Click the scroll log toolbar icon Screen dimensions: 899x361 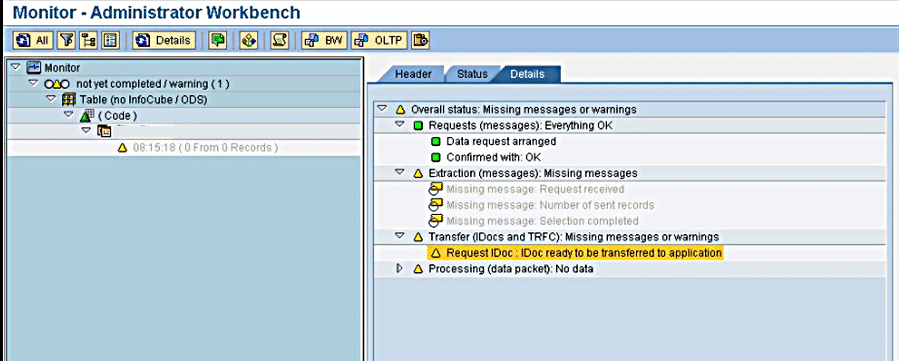[x=279, y=41]
